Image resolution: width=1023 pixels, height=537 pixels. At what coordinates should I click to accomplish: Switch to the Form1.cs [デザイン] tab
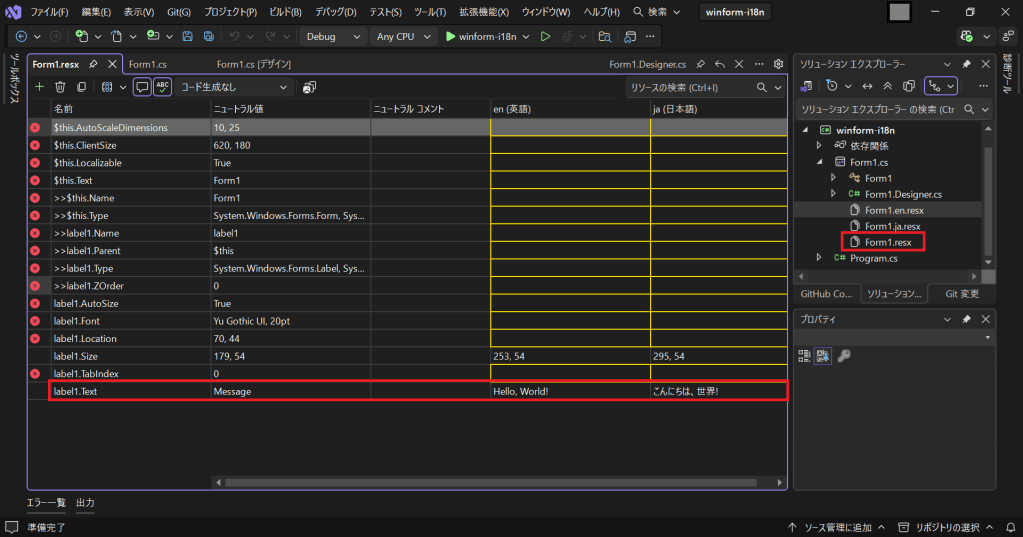pos(253,64)
